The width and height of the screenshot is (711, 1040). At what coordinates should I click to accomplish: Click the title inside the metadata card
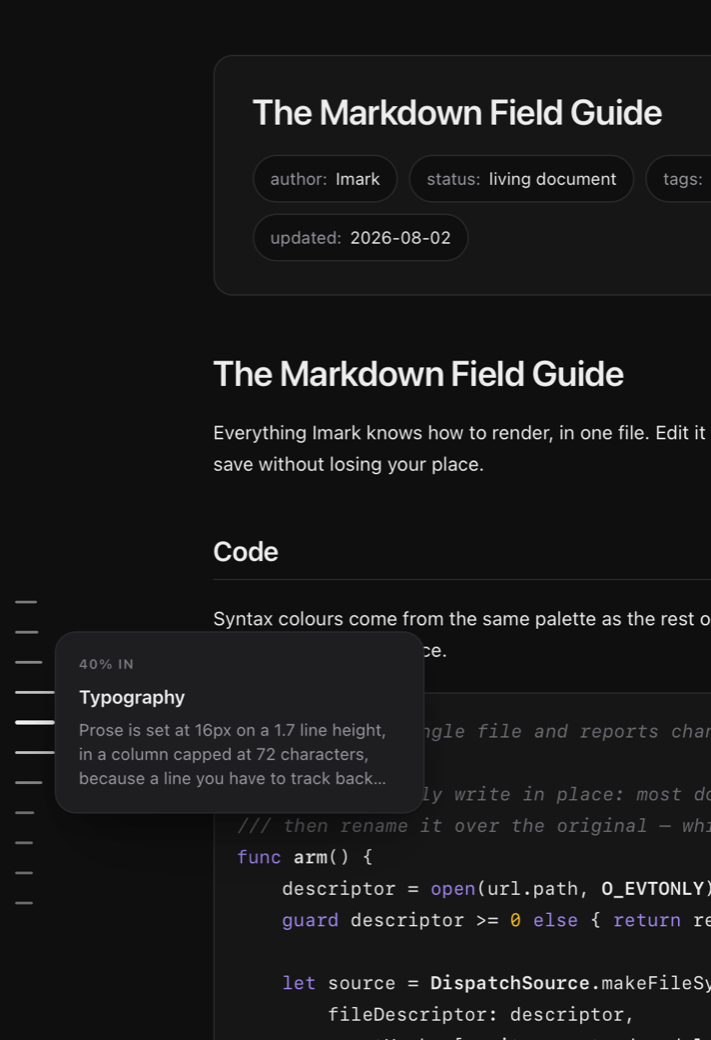click(457, 112)
